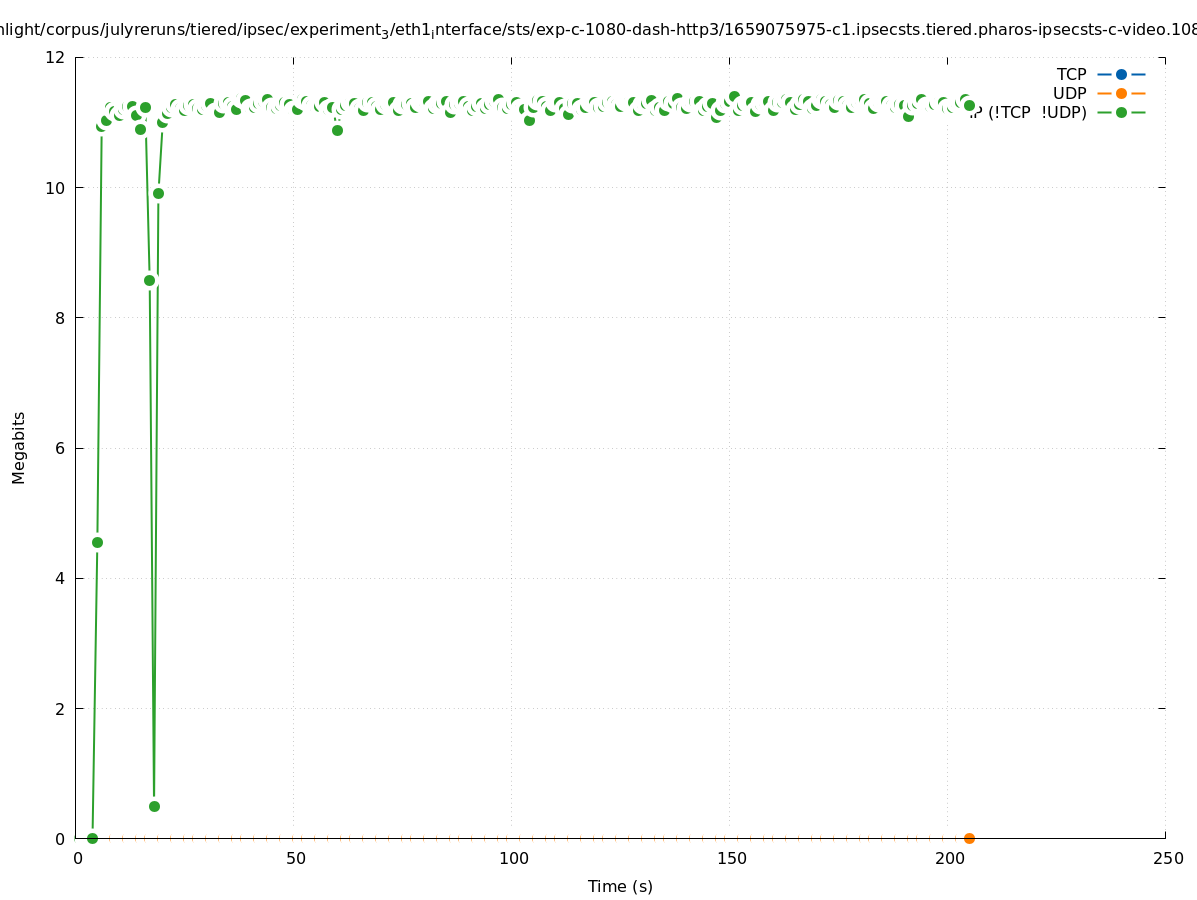Select the final green data point near 205 seconds
The height and width of the screenshot is (900, 1197).
[x=969, y=105]
